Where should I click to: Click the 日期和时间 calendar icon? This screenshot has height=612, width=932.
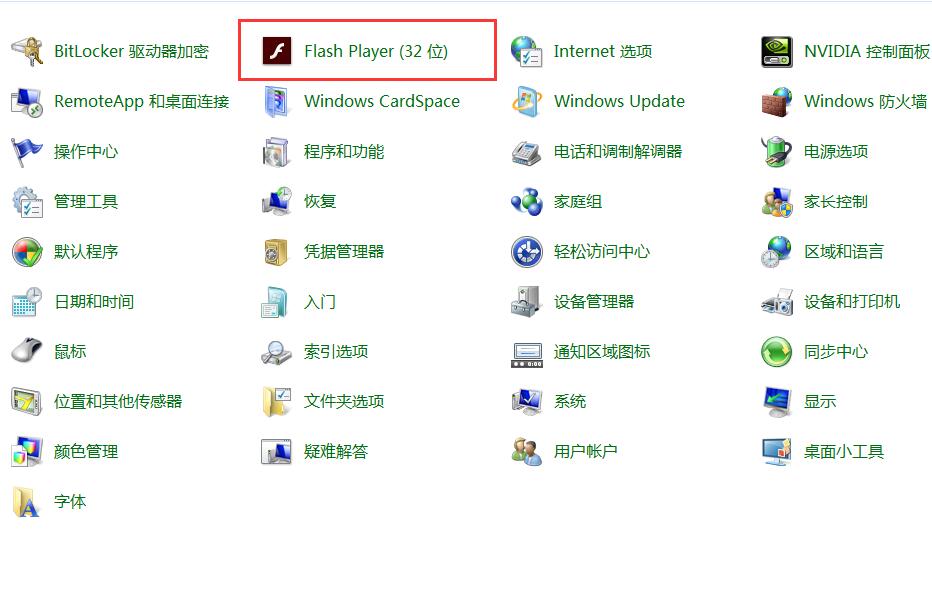pos(27,302)
